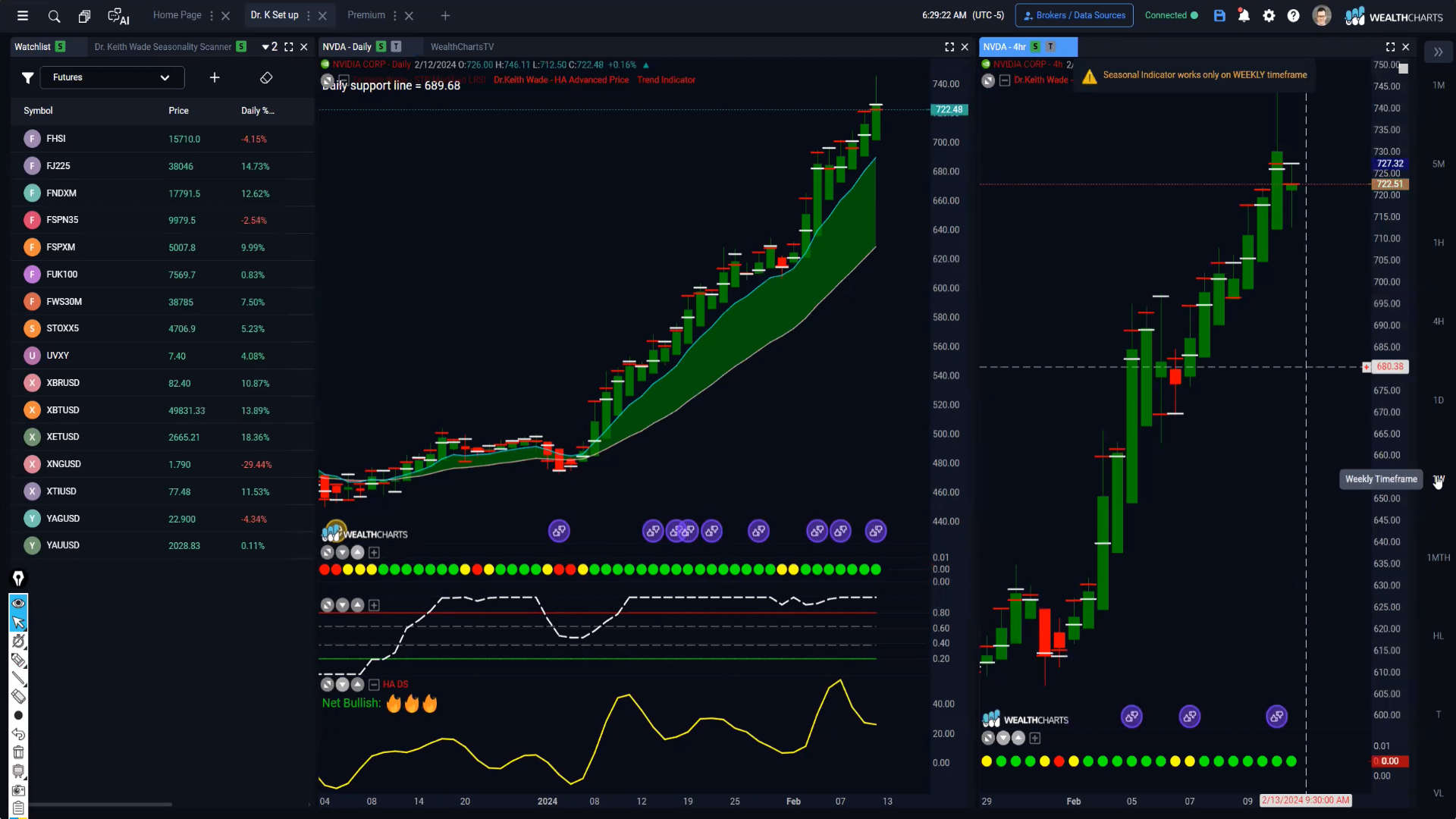The height and width of the screenshot is (819, 1456).
Task: Maximize the NVDA Daily chart panel
Action: (949, 47)
